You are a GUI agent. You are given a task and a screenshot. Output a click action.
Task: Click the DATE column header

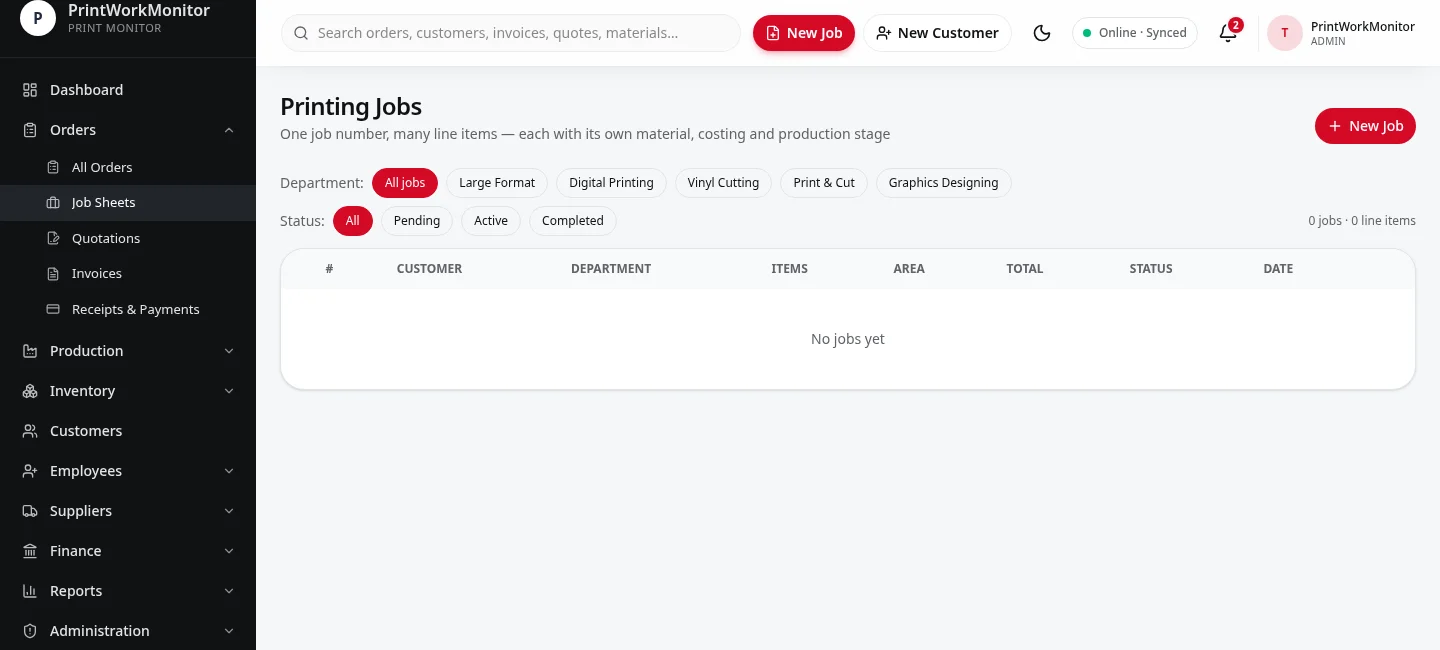(1278, 269)
